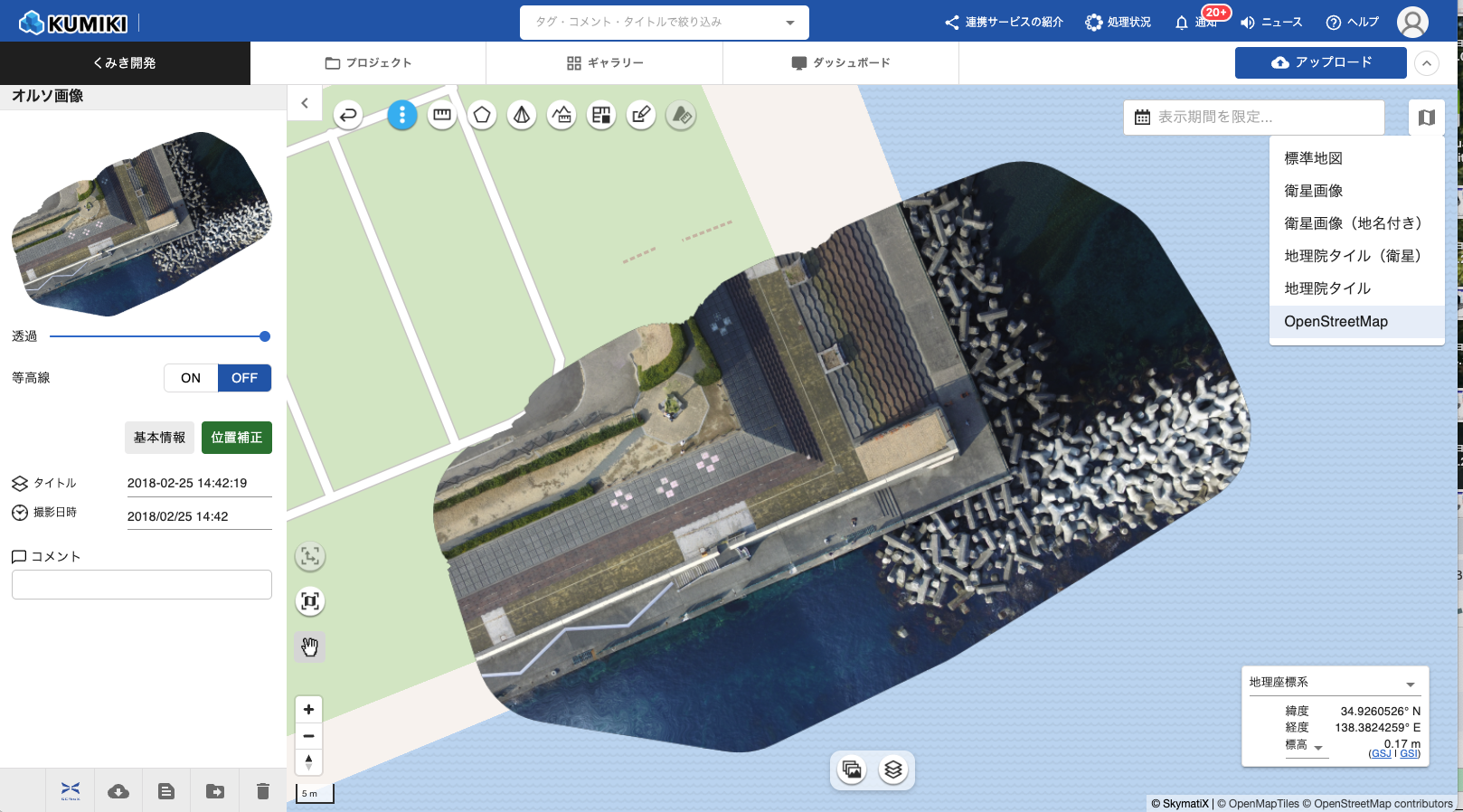Image resolution: width=1463 pixels, height=812 pixels.
Task: Turn contour lines ON
Action: 191,378
